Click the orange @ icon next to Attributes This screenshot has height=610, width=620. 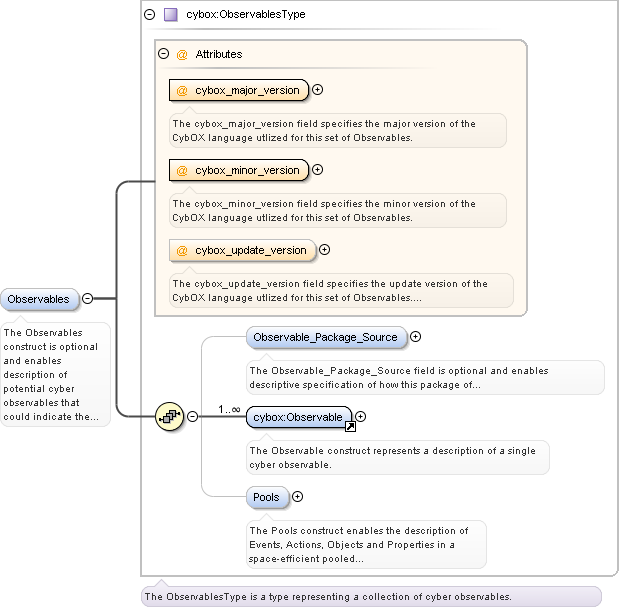pos(182,54)
